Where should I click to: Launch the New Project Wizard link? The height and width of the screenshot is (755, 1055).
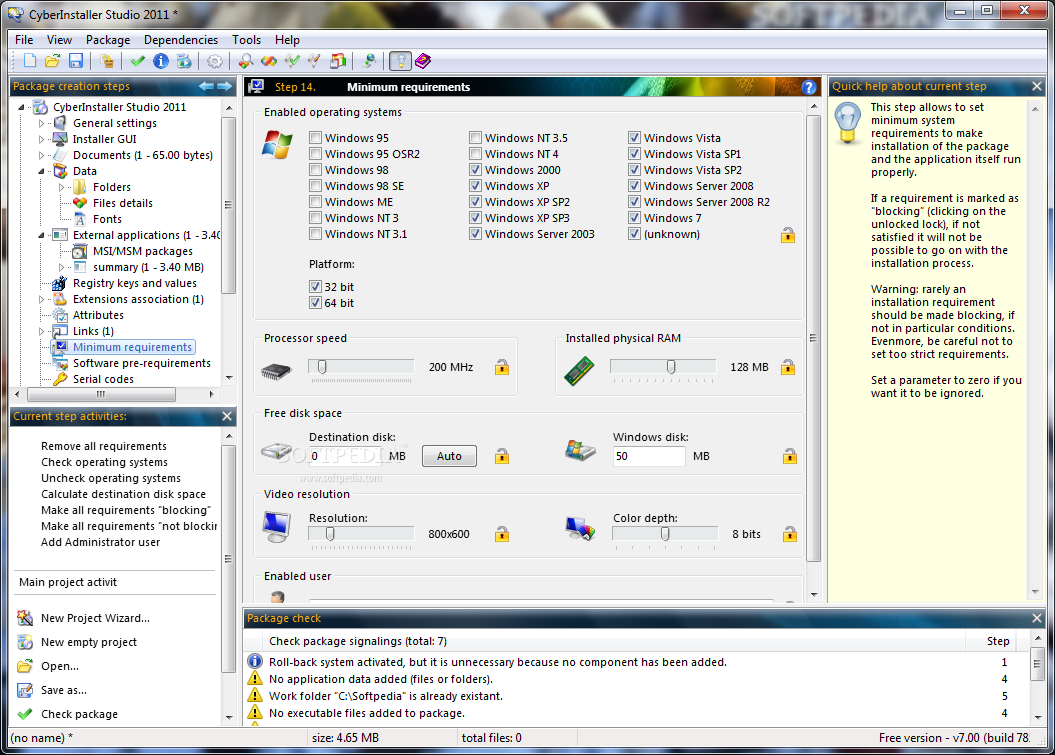point(95,618)
